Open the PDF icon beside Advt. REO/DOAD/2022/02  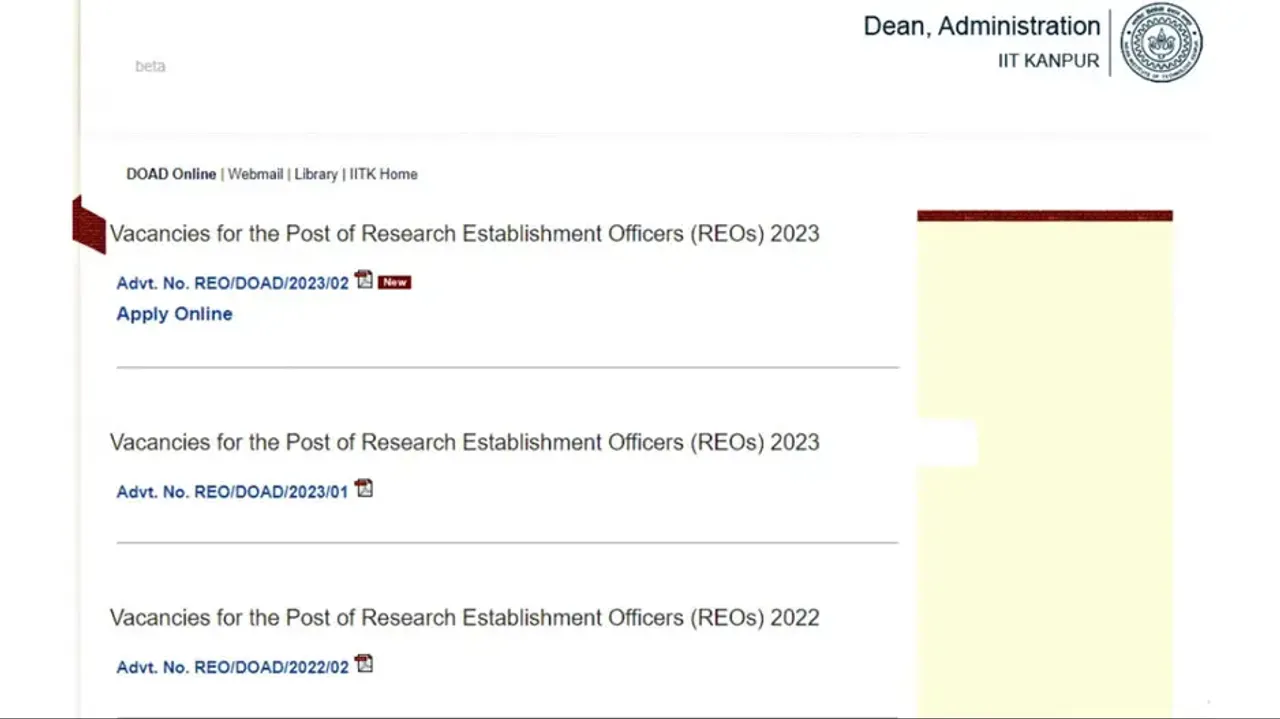click(364, 664)
